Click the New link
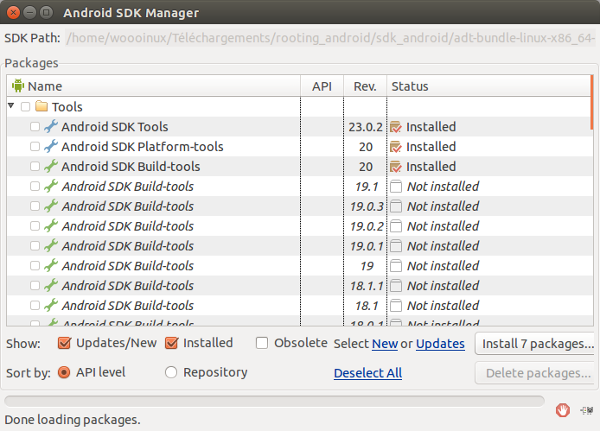This screenshot has height=431, width=600. click(x=385, y=344)
